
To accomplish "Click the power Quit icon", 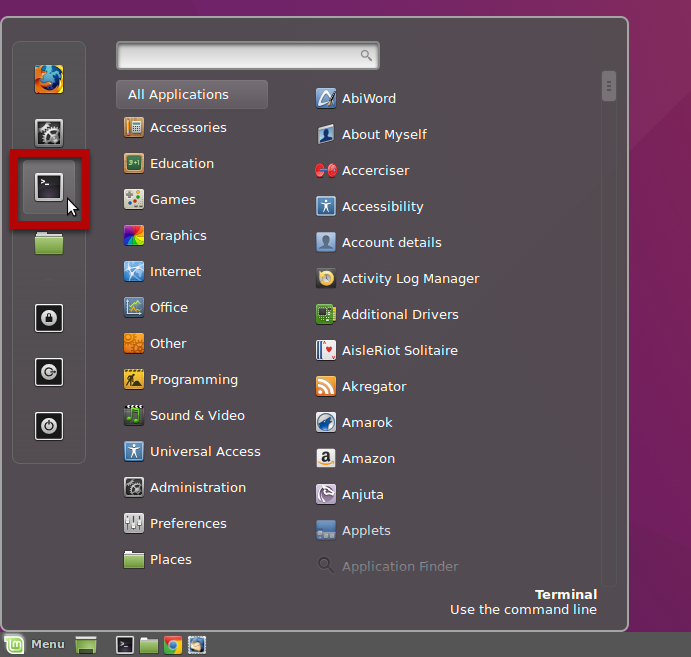I will click(49, 426).
